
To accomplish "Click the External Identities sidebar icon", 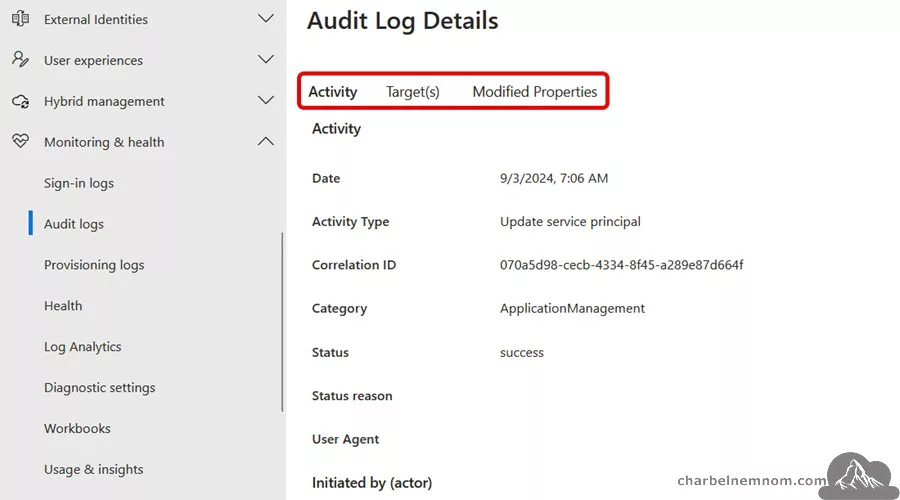I will coord(21,19).
